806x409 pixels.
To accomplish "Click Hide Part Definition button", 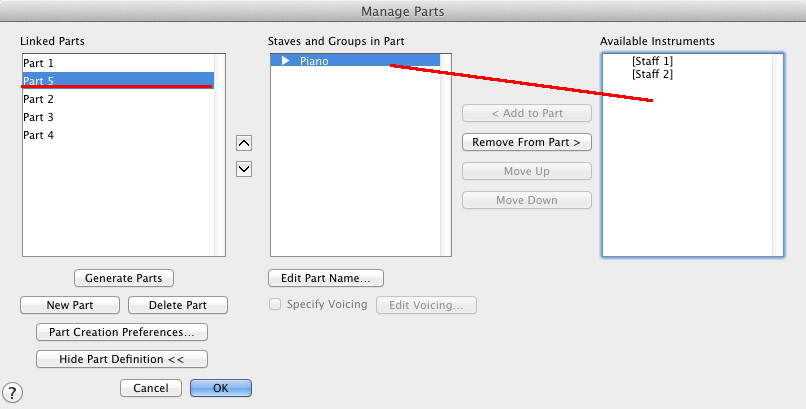I will coord(122,359).
